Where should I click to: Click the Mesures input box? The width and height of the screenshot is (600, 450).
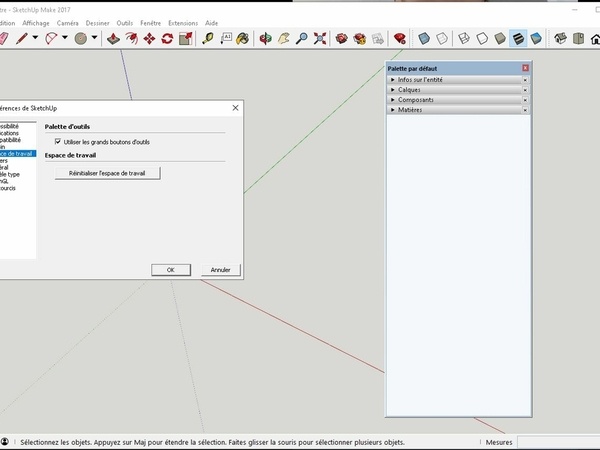click(560, 441)
